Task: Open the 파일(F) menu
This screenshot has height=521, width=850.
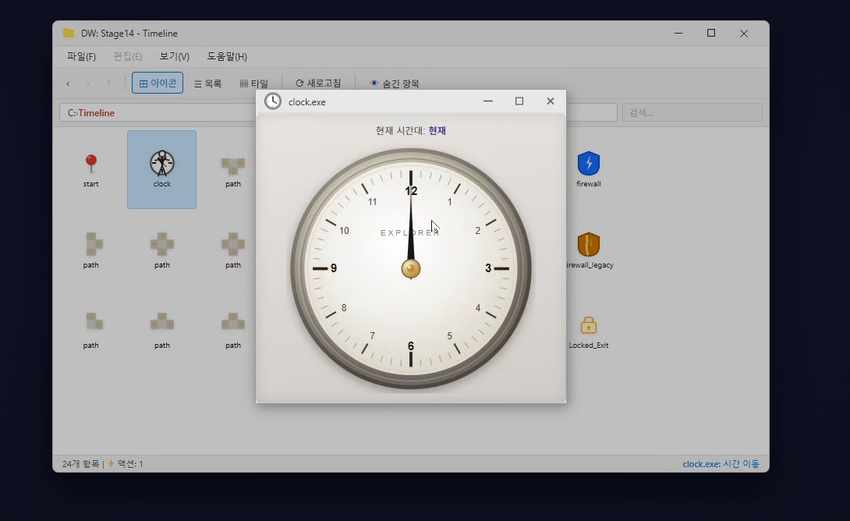Action: click(x=81, y=56)
